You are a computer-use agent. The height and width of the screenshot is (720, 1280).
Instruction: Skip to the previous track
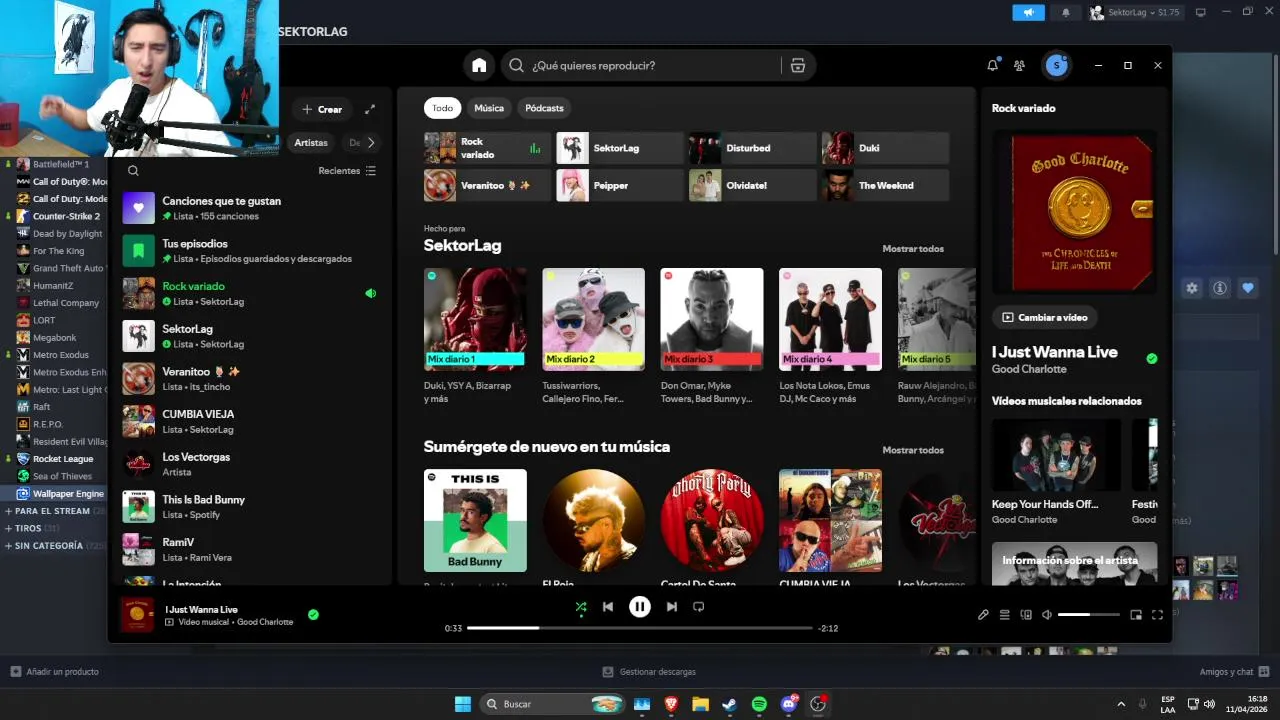click(x=608, y=606)
